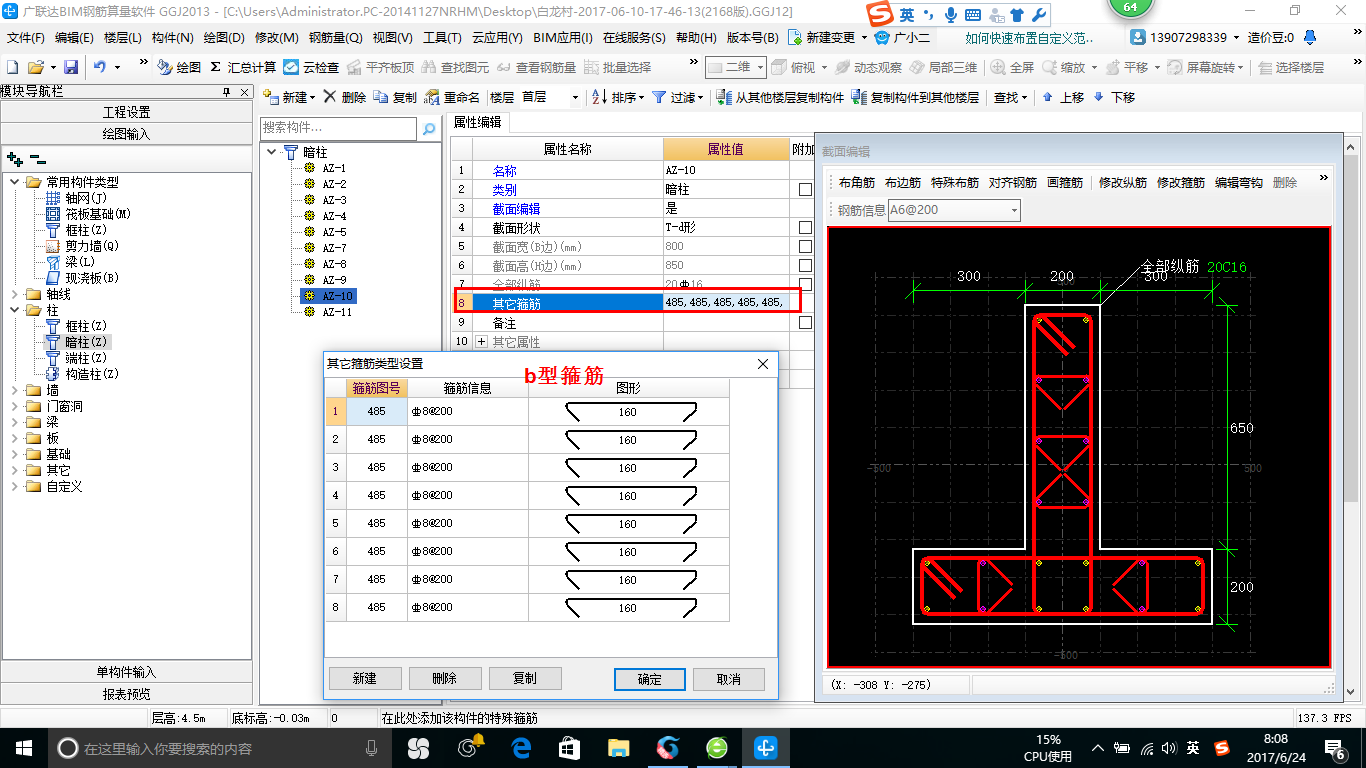Screen dimensions: 1366x768
Task: Collapse the 柱 tree node
Action: coord(15,310)
